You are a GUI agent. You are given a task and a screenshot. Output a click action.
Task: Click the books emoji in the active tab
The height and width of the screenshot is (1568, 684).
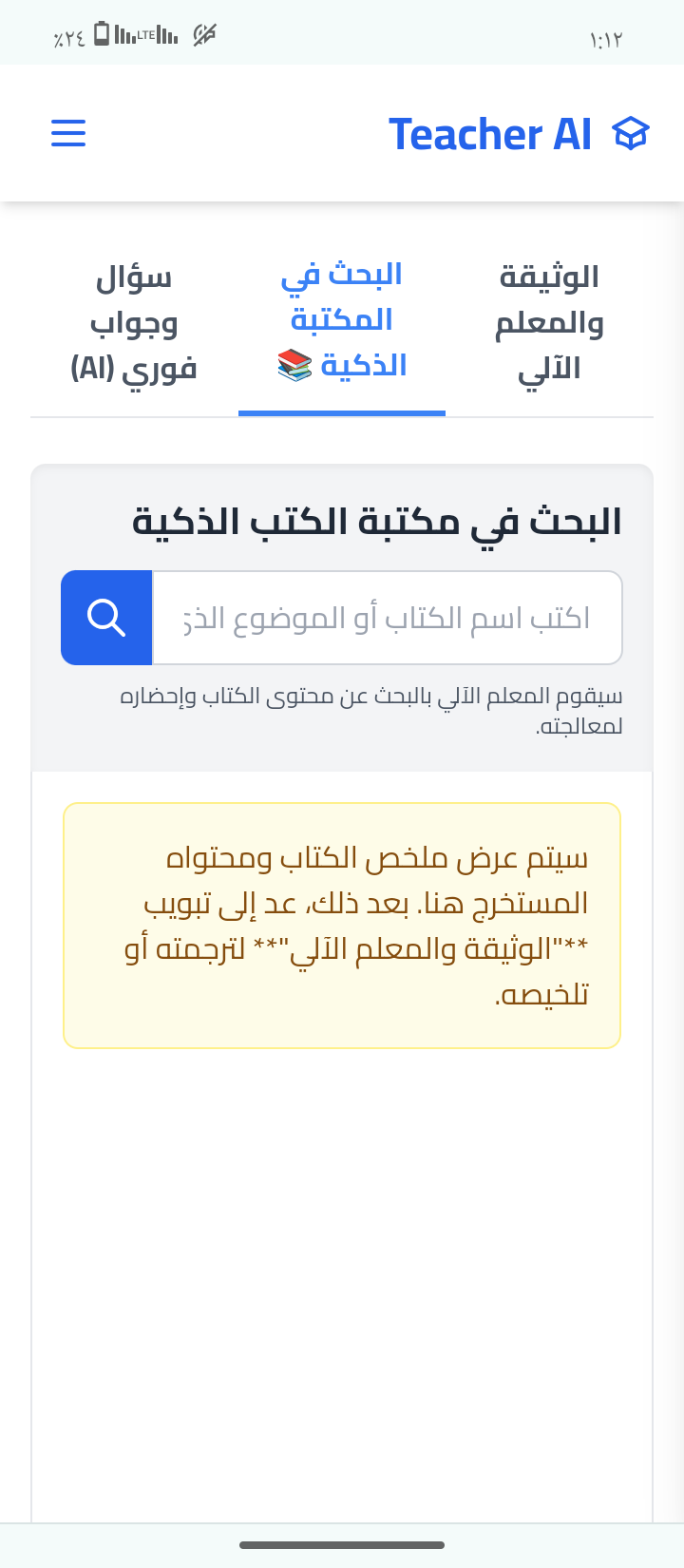point(294,366)
